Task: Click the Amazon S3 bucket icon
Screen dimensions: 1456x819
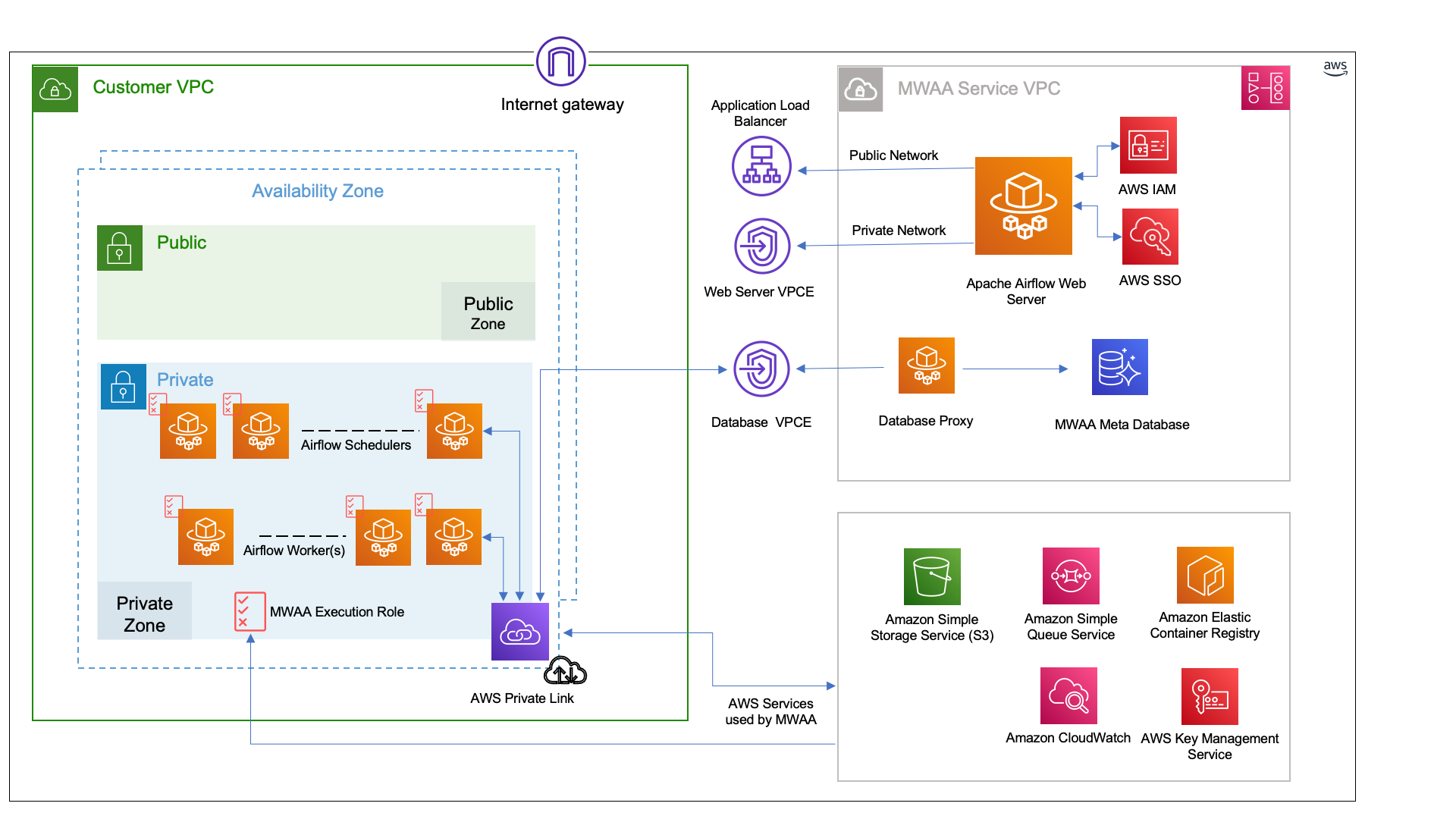Action: click(932, 576)
